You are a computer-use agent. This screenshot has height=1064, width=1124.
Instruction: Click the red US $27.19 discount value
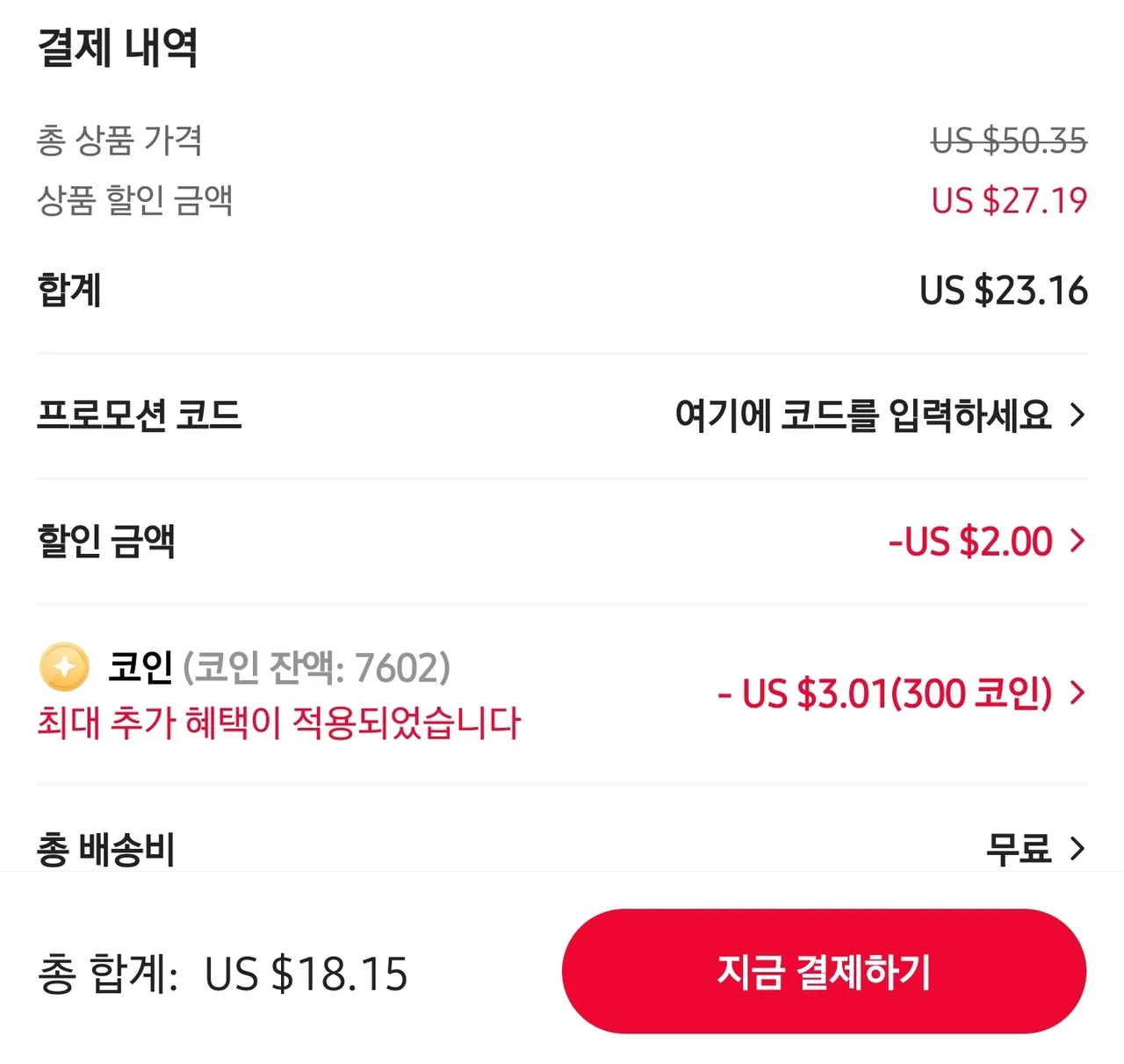point(1009,200)
